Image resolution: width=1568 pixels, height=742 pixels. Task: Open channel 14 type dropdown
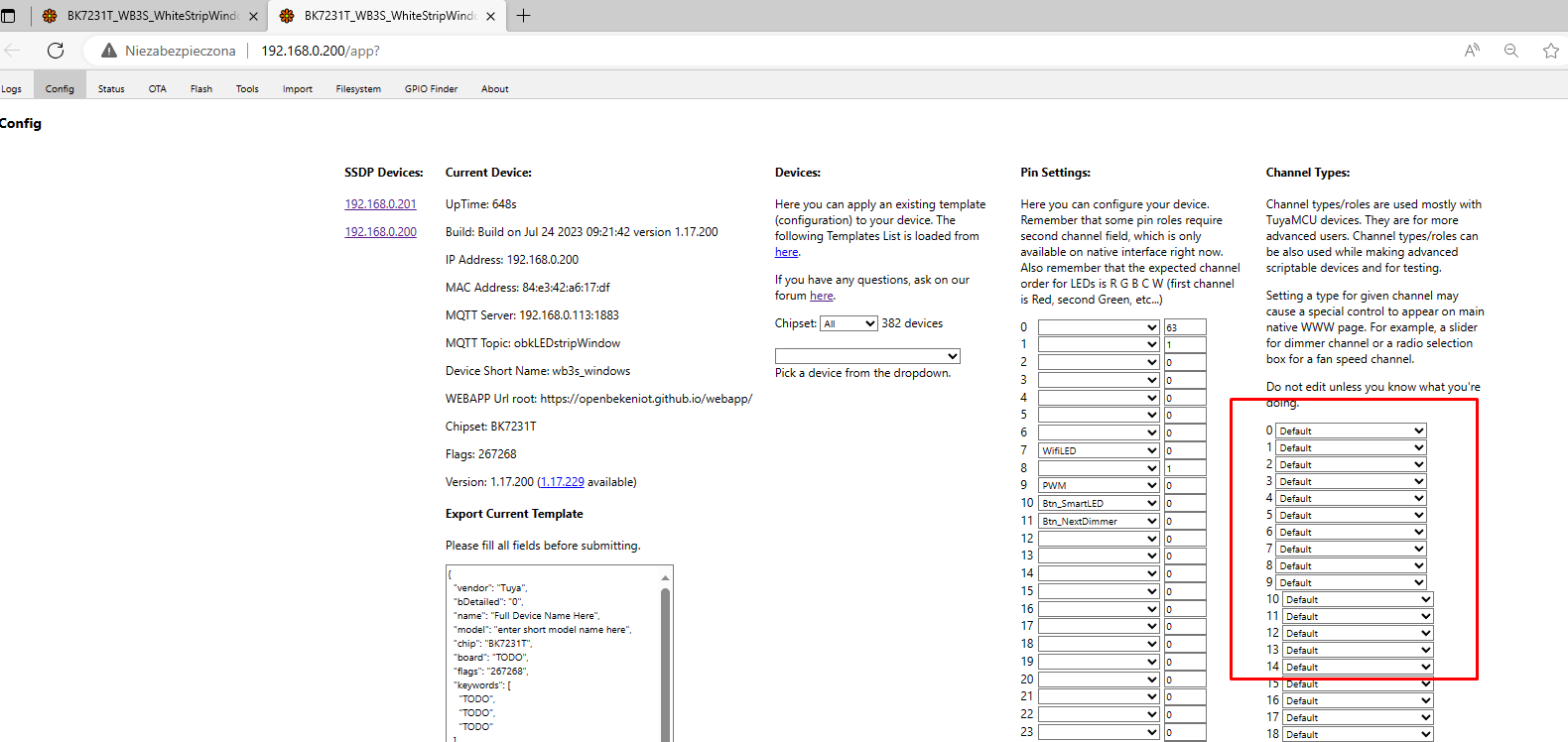click(x=1358, y=667)
